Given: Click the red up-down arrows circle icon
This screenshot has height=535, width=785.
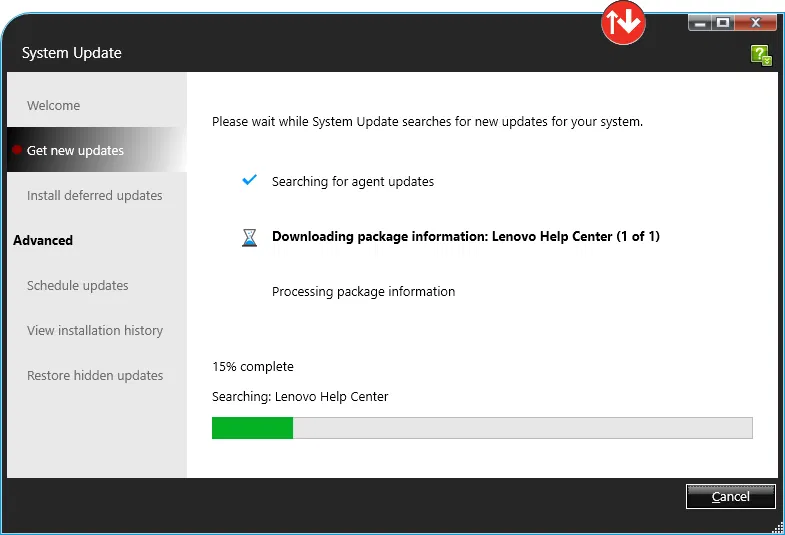Looking at the screenshot, I should click(x=623, y=23).
